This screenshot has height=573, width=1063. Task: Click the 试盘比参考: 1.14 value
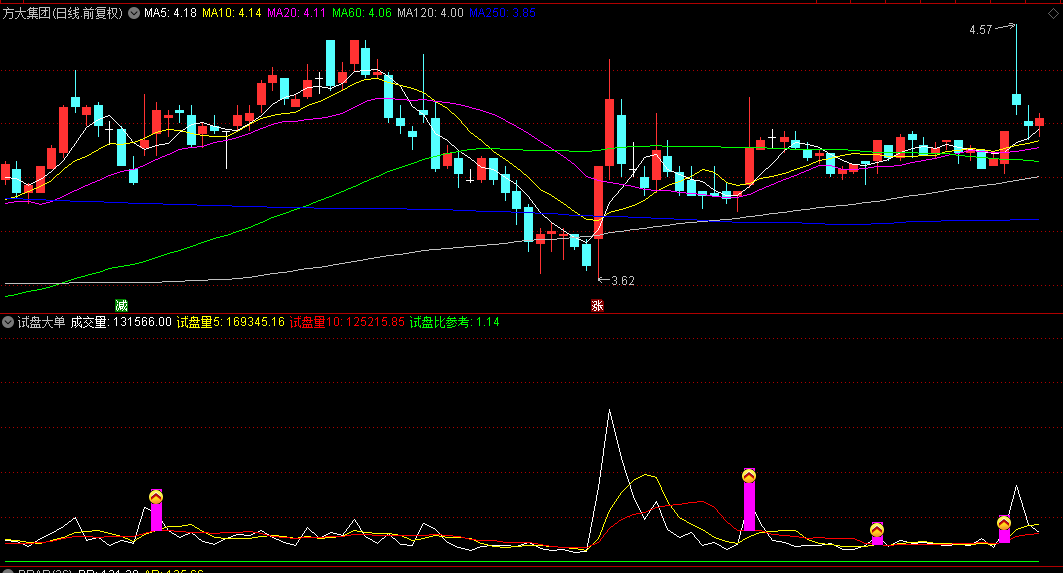(454, 322)
